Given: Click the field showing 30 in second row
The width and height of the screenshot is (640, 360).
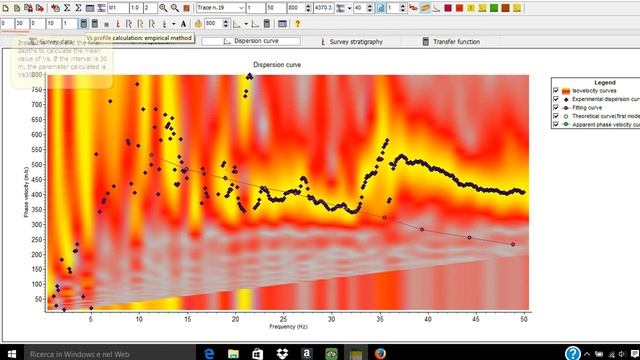Looking at the screenshot, I should click(22, 24).
